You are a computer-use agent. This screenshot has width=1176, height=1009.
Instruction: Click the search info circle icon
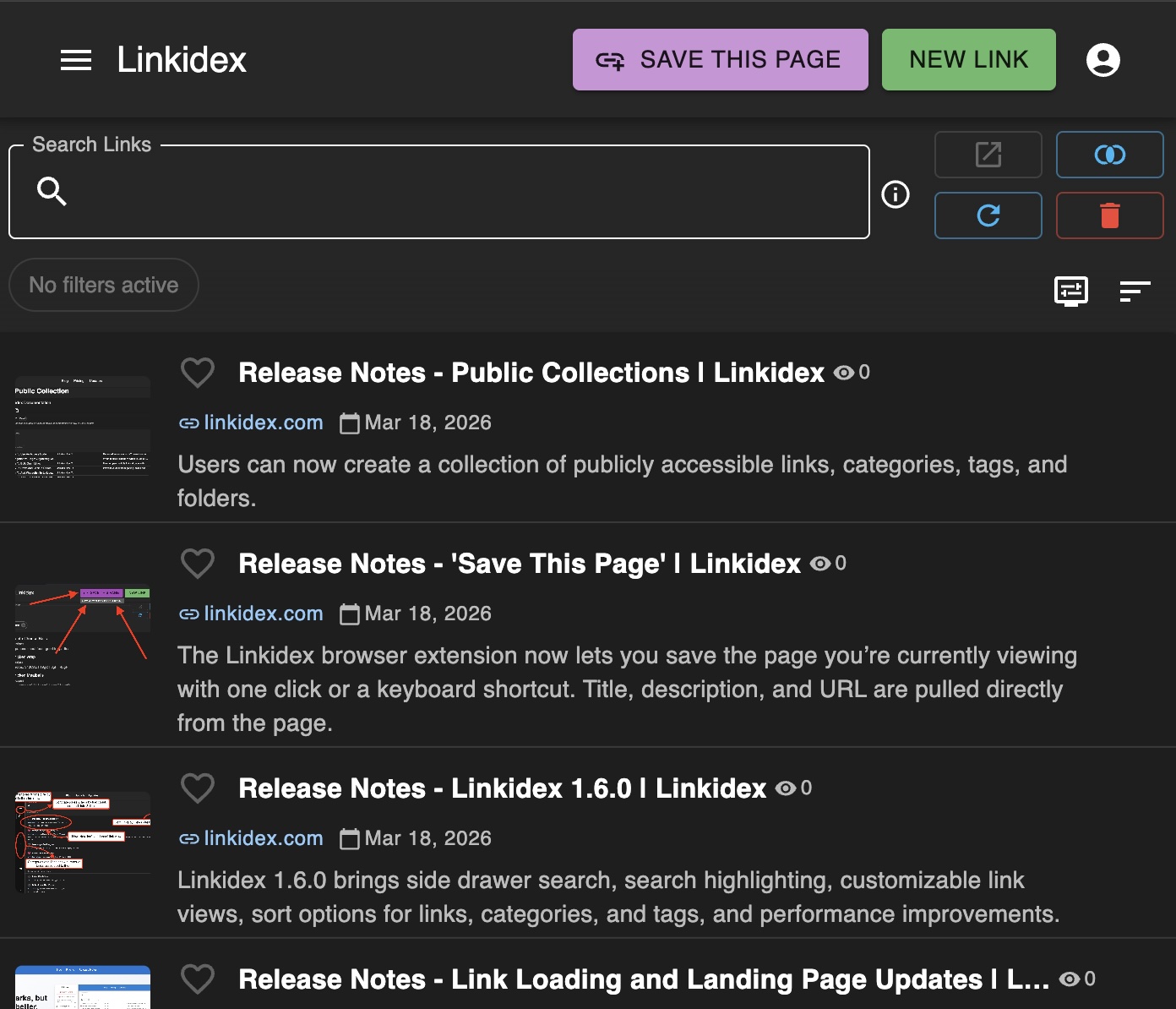pos(895,194)
